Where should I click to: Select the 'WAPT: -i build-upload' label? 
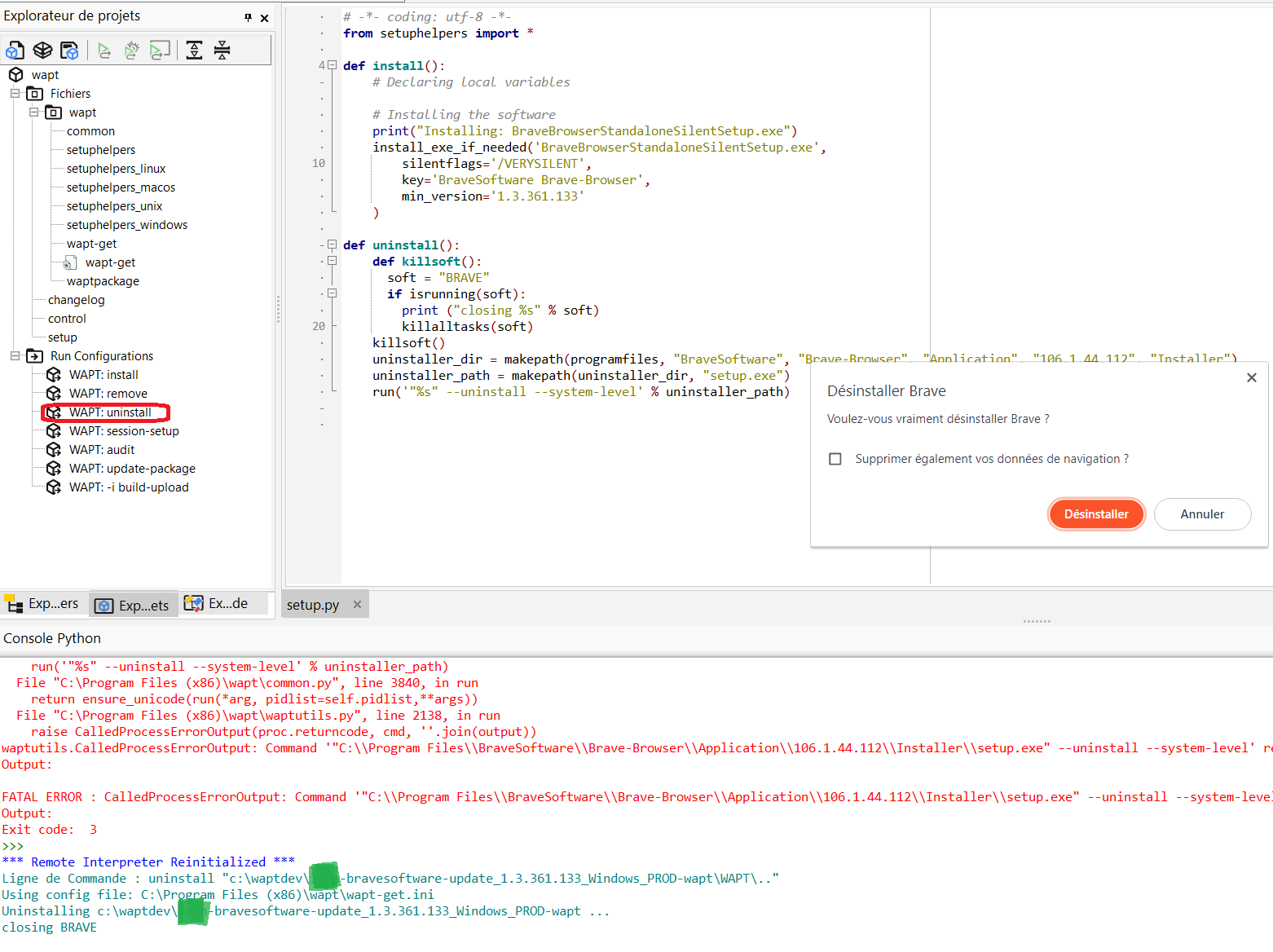coord(129,487)
